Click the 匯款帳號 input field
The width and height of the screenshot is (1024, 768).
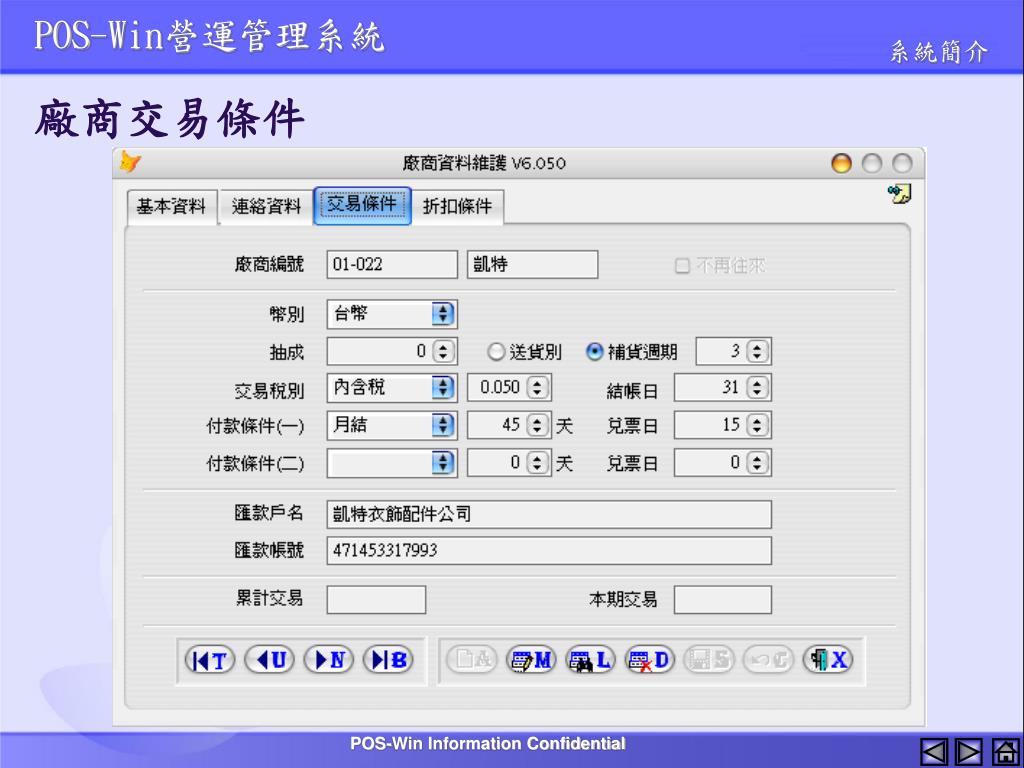[x=549, y=551]
